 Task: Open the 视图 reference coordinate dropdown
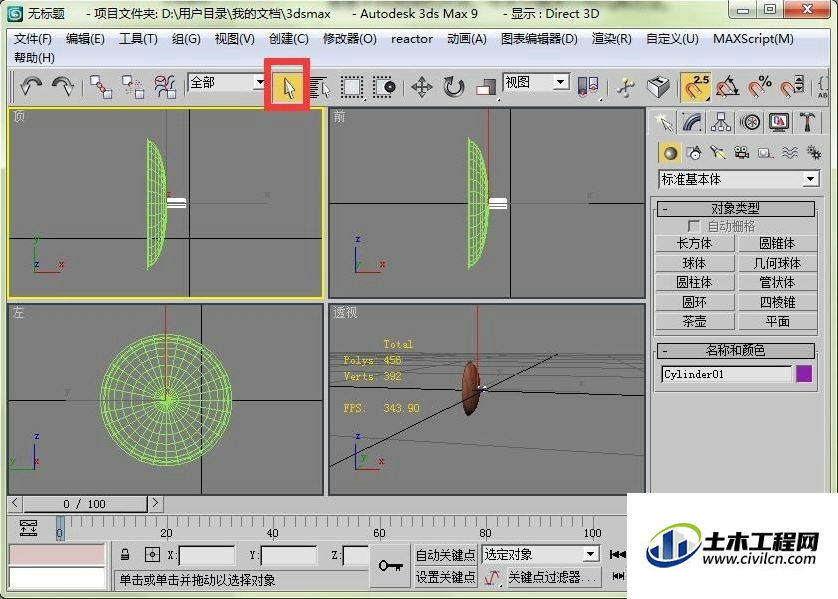click(560, 82)
